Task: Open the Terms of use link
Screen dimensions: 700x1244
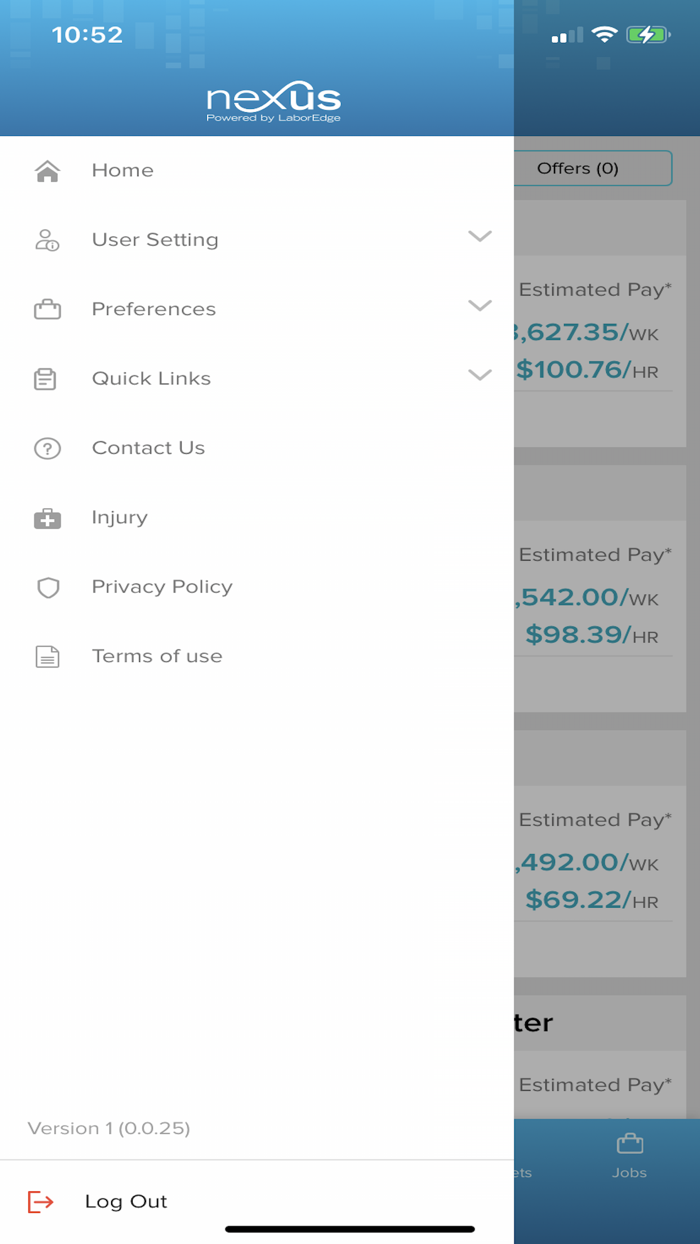Action: point(157,657)
